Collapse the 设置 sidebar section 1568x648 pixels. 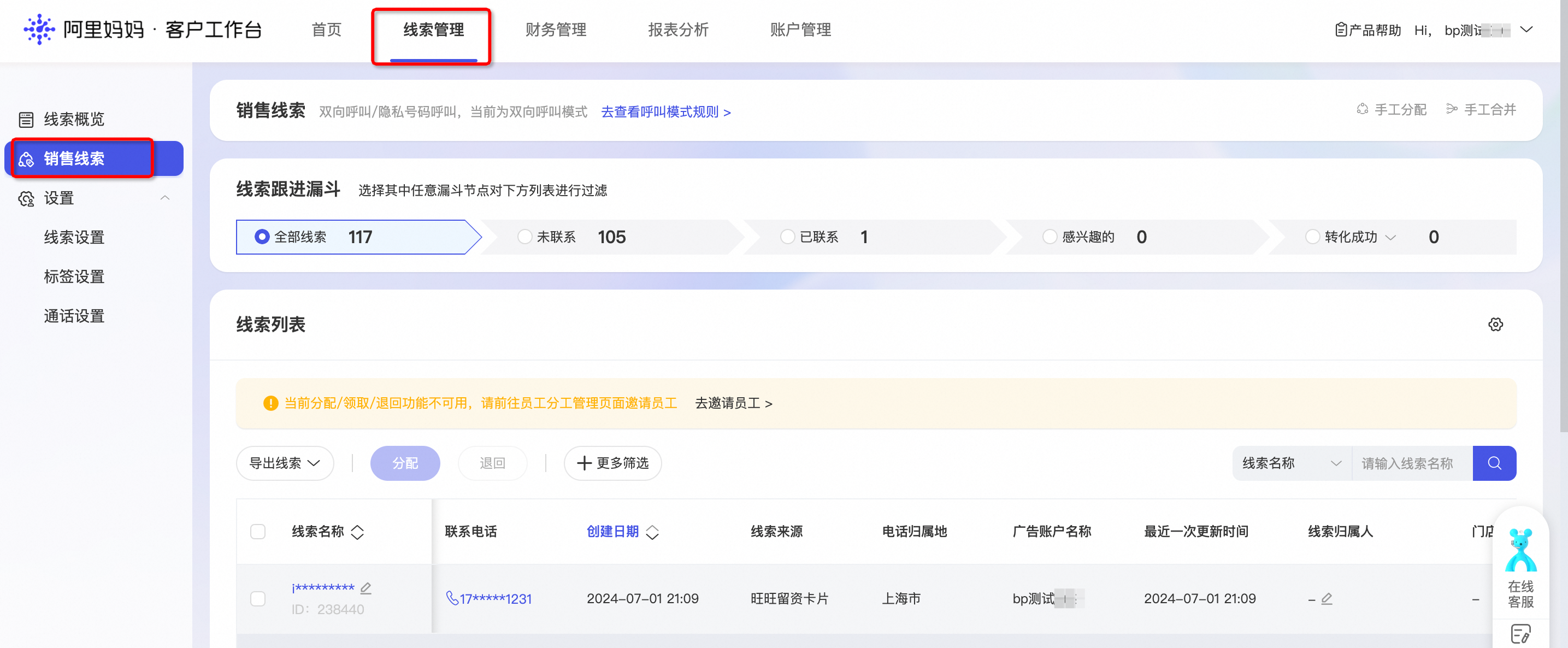point(164,198)
